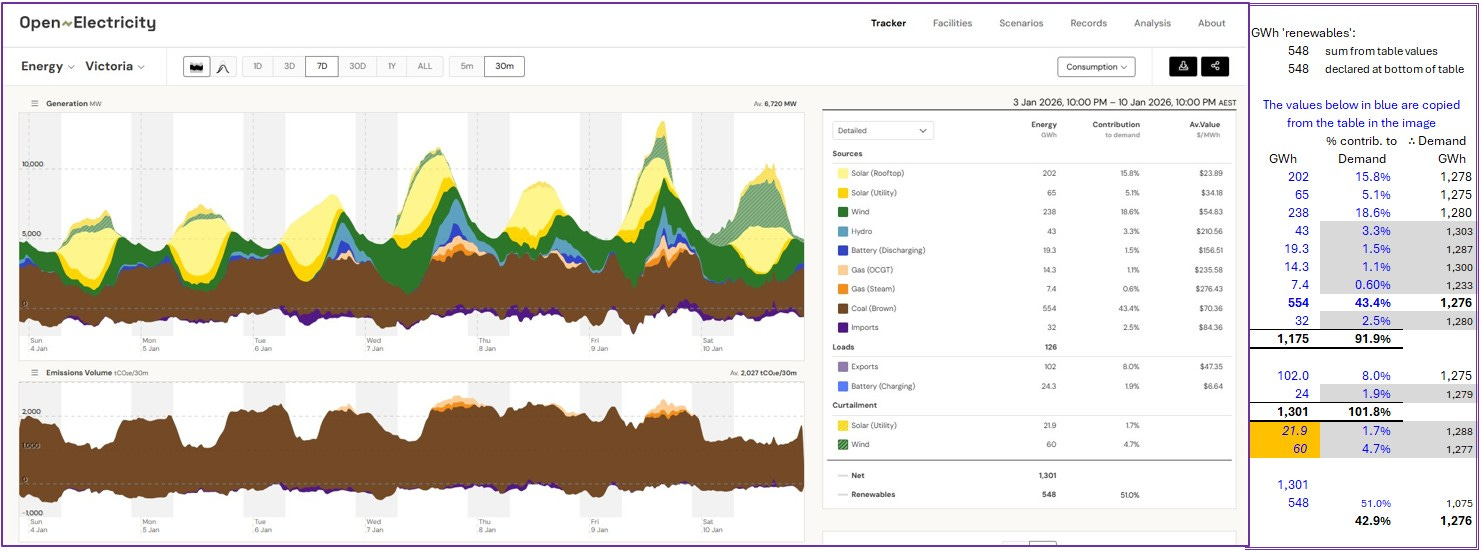Toggle curtailment Wind hatched square

pos(841,444)
